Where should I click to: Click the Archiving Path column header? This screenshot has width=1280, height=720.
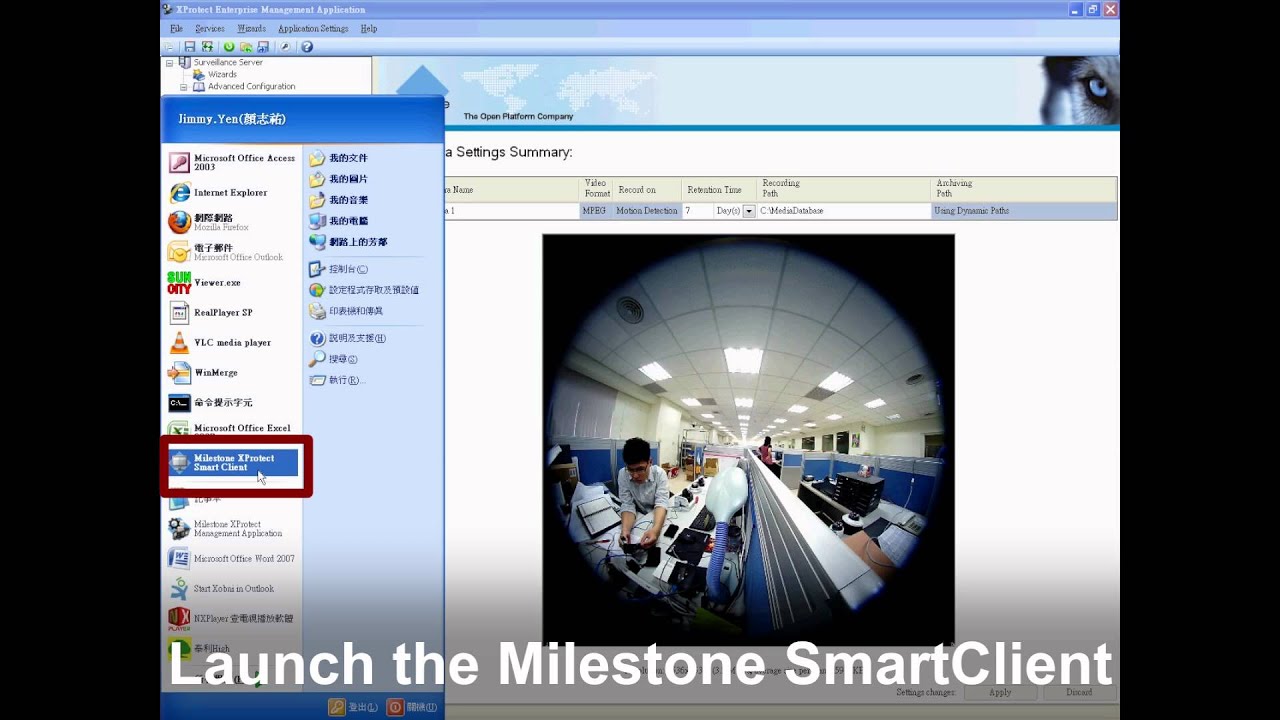pyautogui.click(x=1024, y=189)
